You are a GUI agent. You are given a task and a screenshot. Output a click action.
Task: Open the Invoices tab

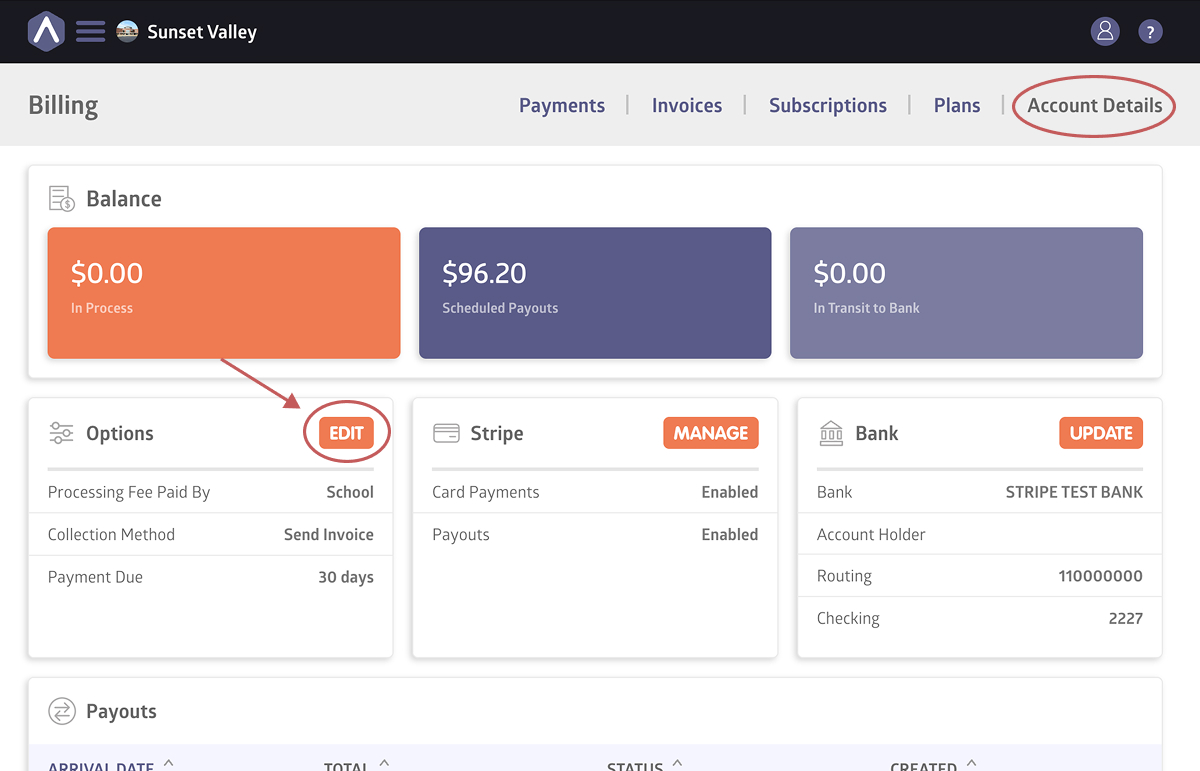tap(687, 105)
